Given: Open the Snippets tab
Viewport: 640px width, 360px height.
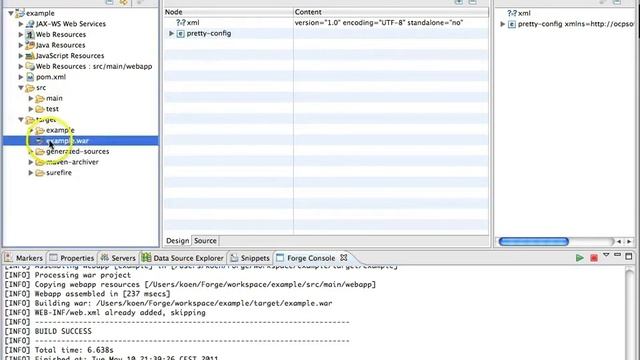Looking at the screenshot, I should click(250, 258).
